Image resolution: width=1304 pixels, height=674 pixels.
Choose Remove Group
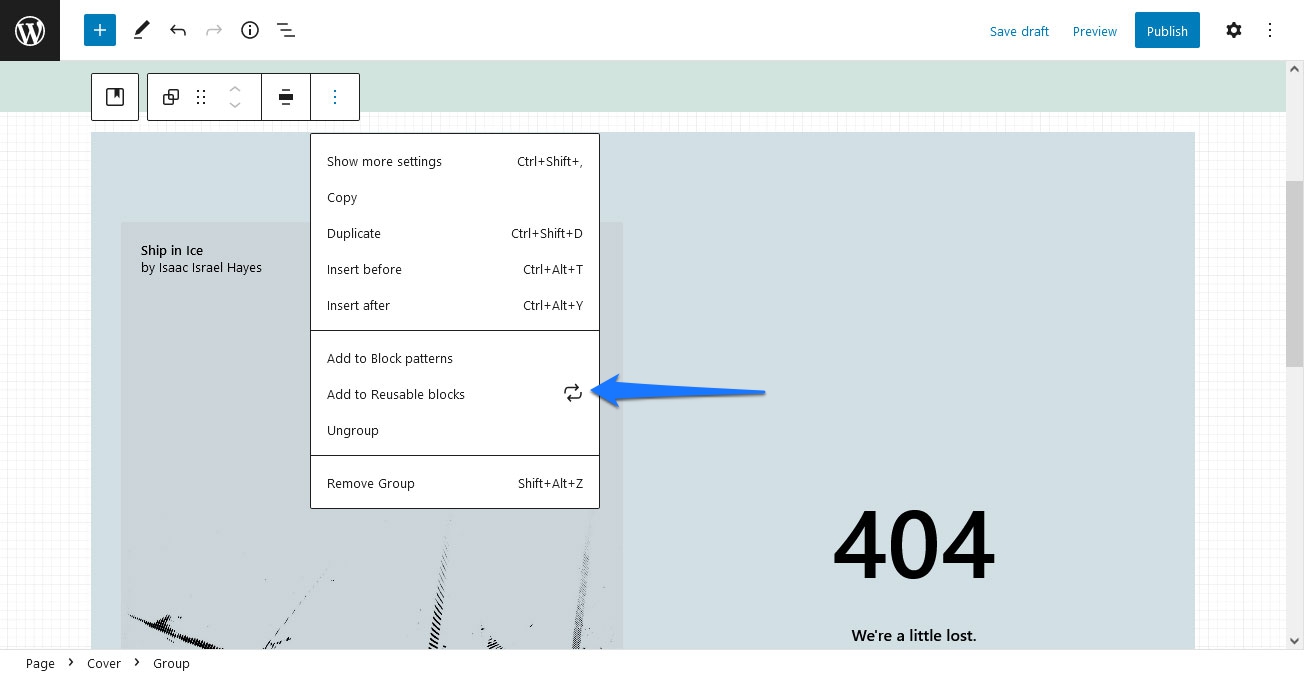coord(455,484)
